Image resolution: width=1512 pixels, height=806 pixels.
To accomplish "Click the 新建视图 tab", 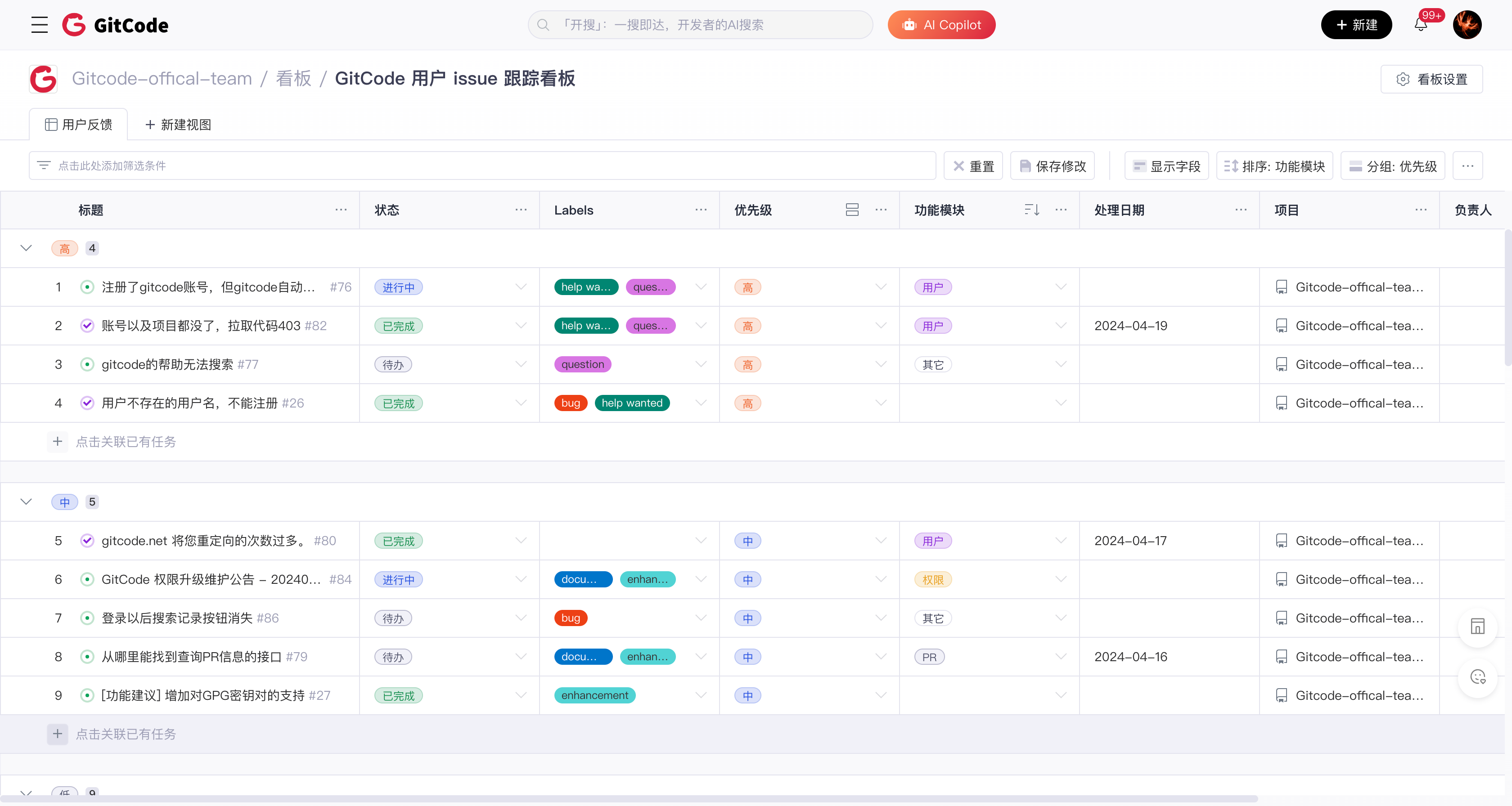I will 178,124.
